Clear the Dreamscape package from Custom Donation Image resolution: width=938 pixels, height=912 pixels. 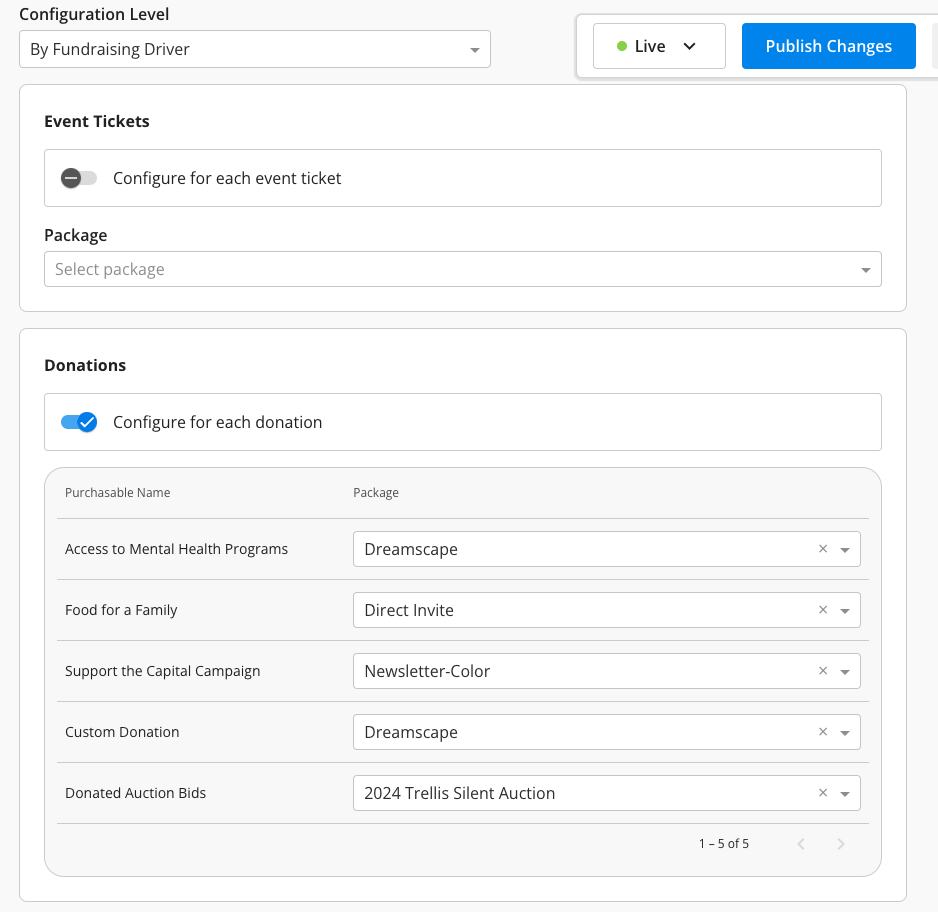coord(822,732)
